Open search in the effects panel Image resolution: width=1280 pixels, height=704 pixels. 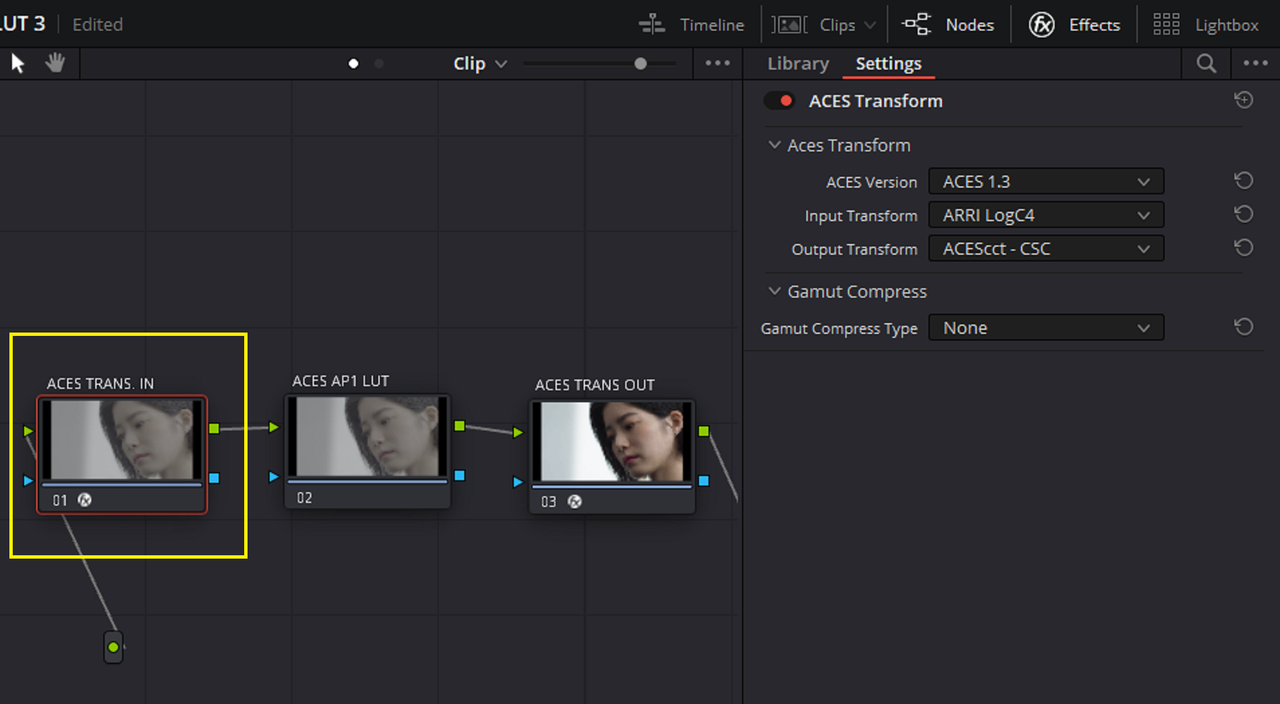[x=1207, y=63]
